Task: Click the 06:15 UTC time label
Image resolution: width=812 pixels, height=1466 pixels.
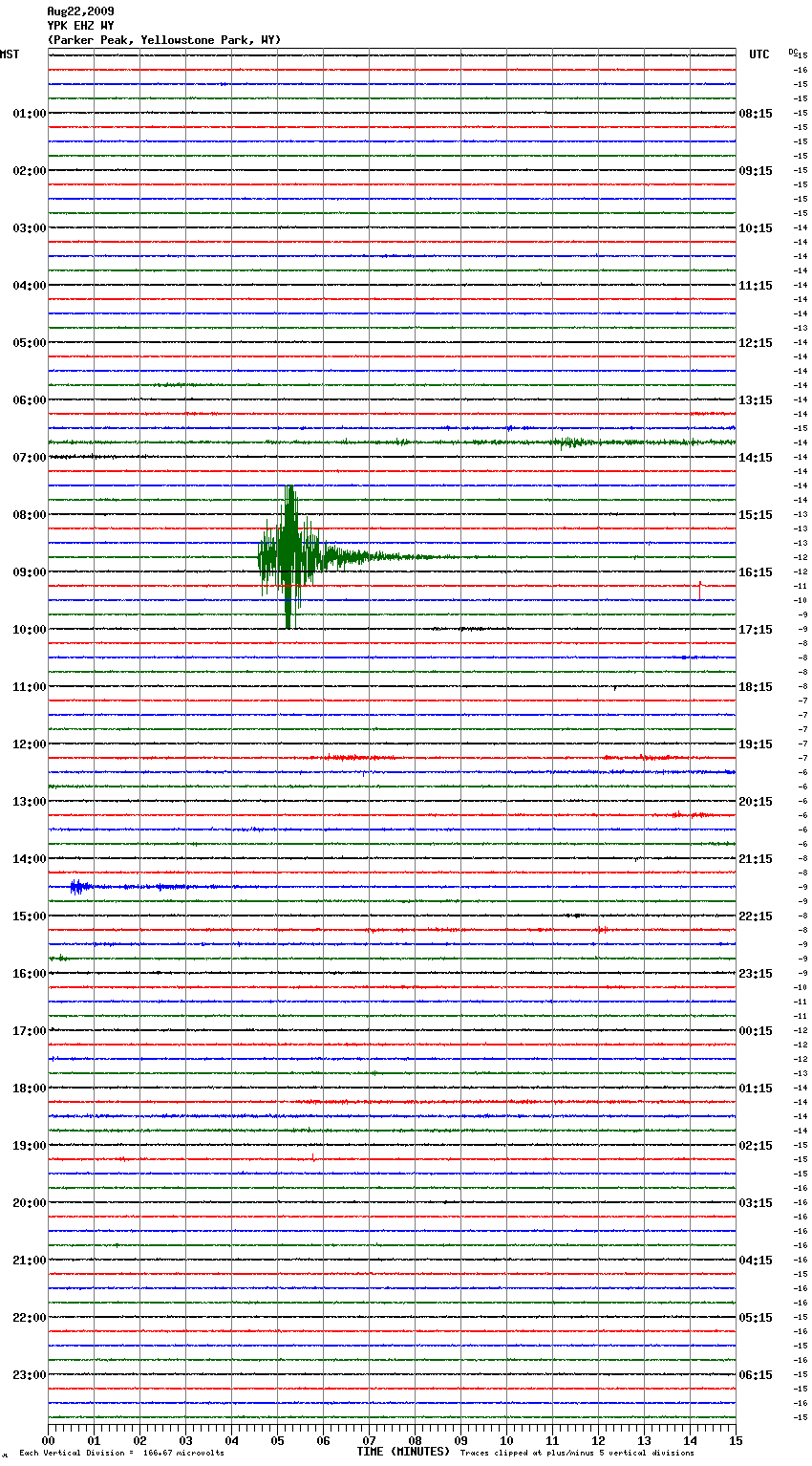Action: [x=756, y=1375]
